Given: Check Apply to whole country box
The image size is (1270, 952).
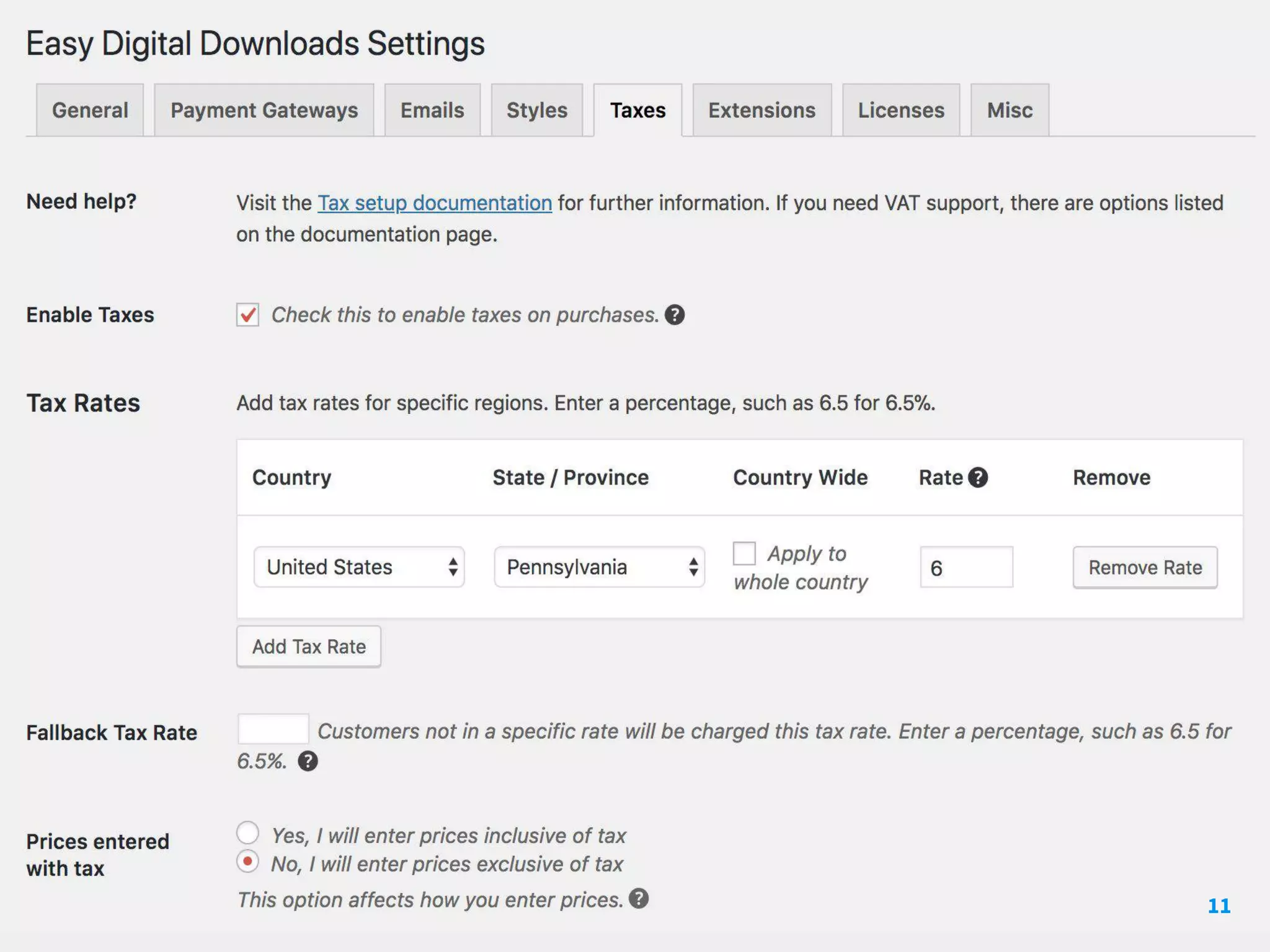Looking at the screenshot, I should [744, 553].
